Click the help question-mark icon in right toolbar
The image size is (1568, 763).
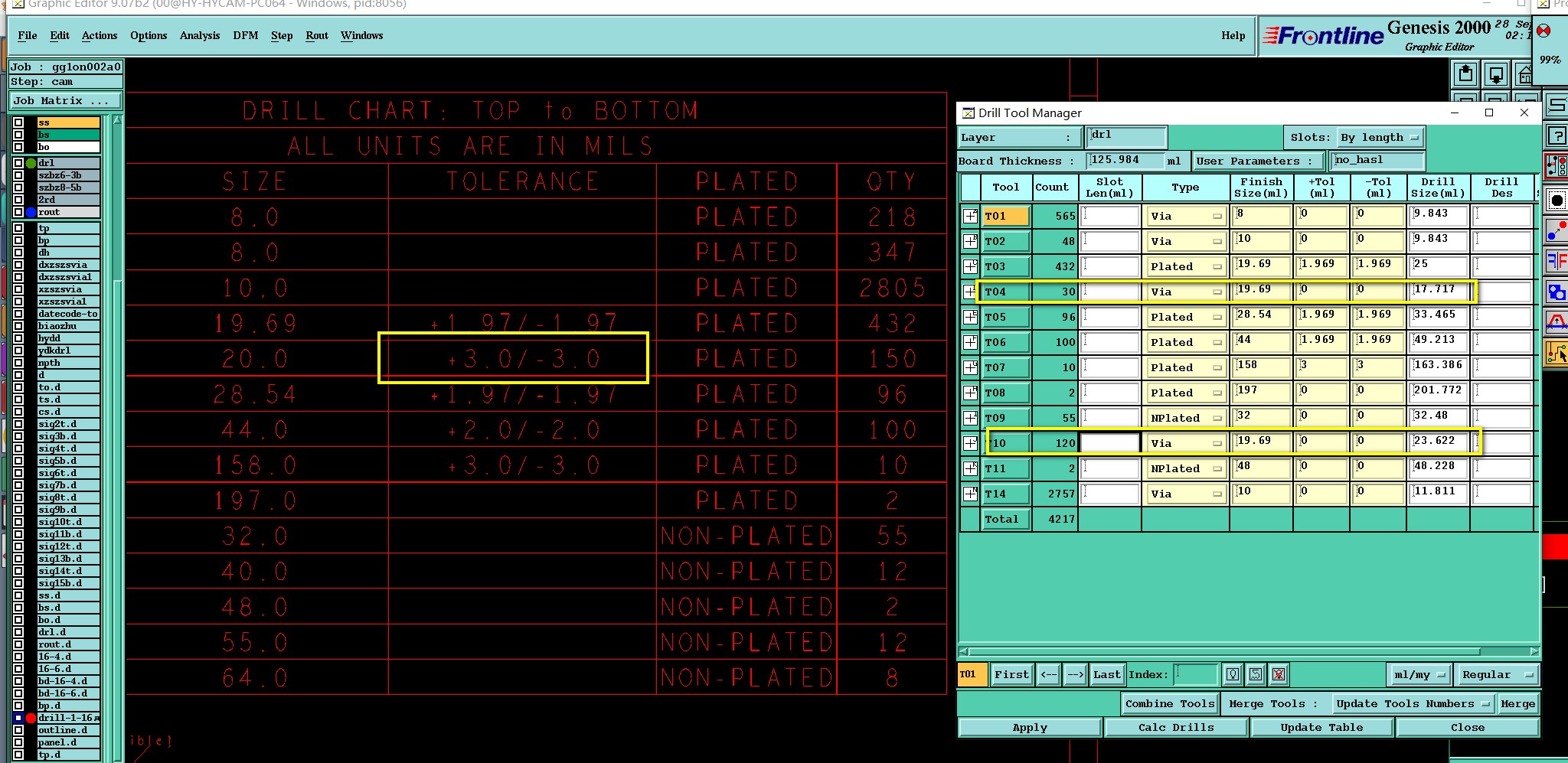tap(1557, 136)
